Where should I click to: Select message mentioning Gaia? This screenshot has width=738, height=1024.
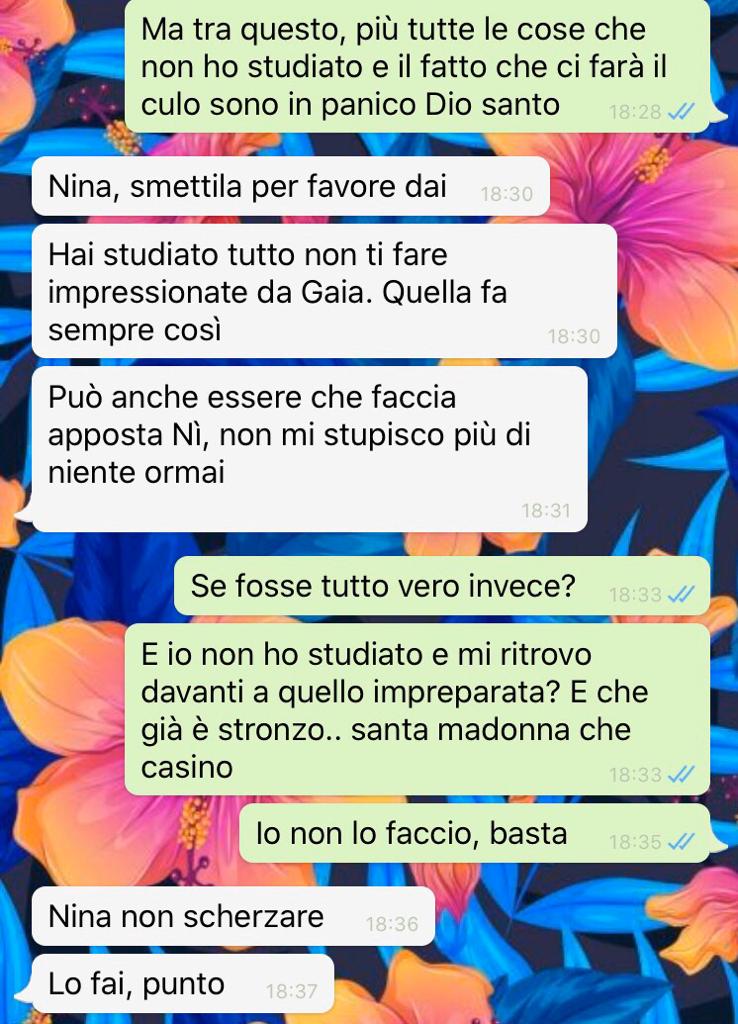(324, 291)
